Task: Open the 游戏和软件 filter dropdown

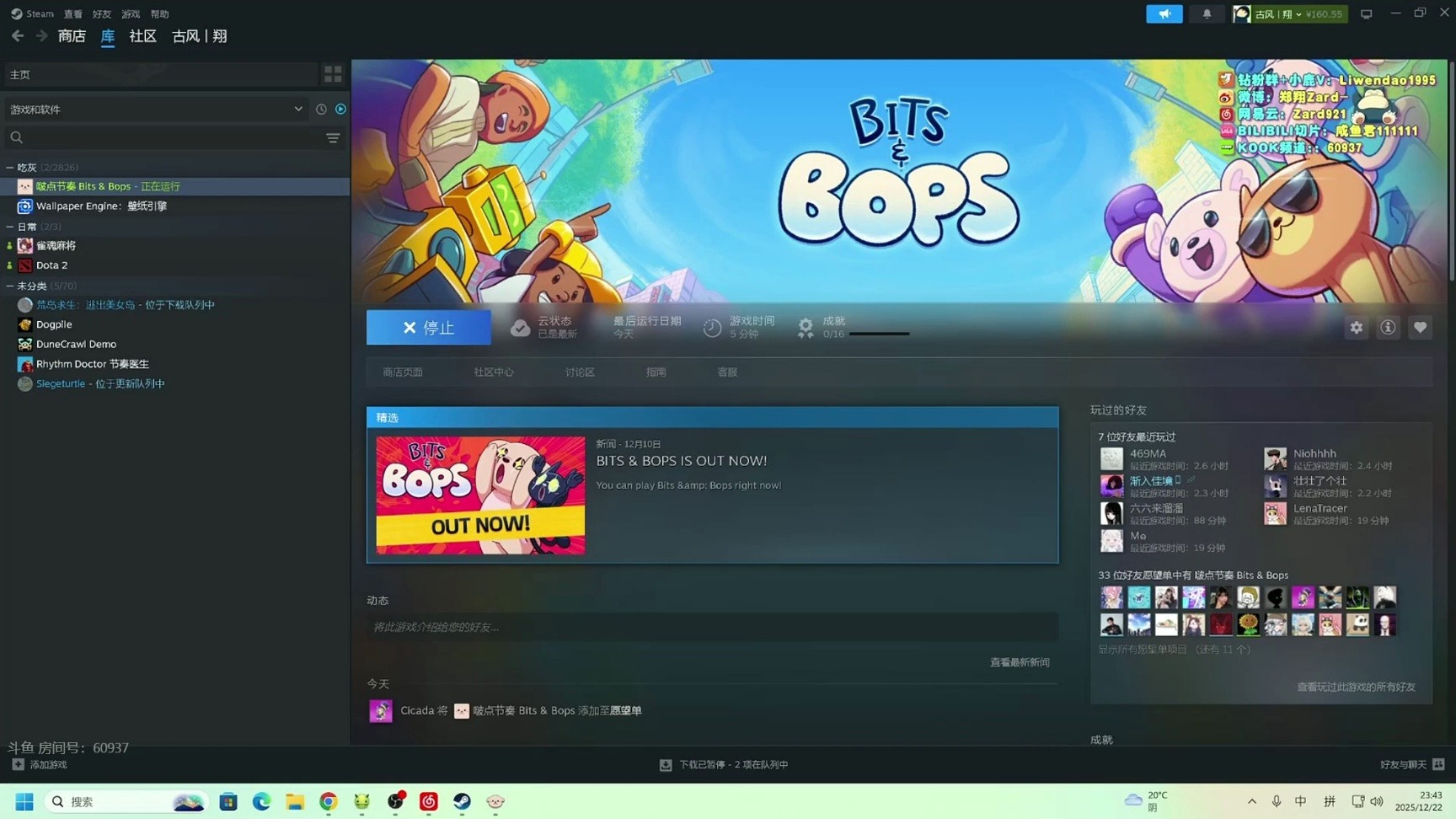Action: (x=157, y=110)
